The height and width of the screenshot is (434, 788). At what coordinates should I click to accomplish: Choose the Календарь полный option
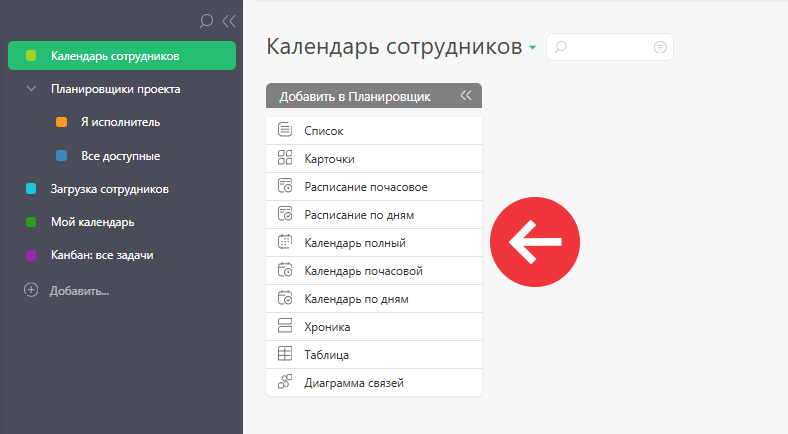[x=374, y=243]
